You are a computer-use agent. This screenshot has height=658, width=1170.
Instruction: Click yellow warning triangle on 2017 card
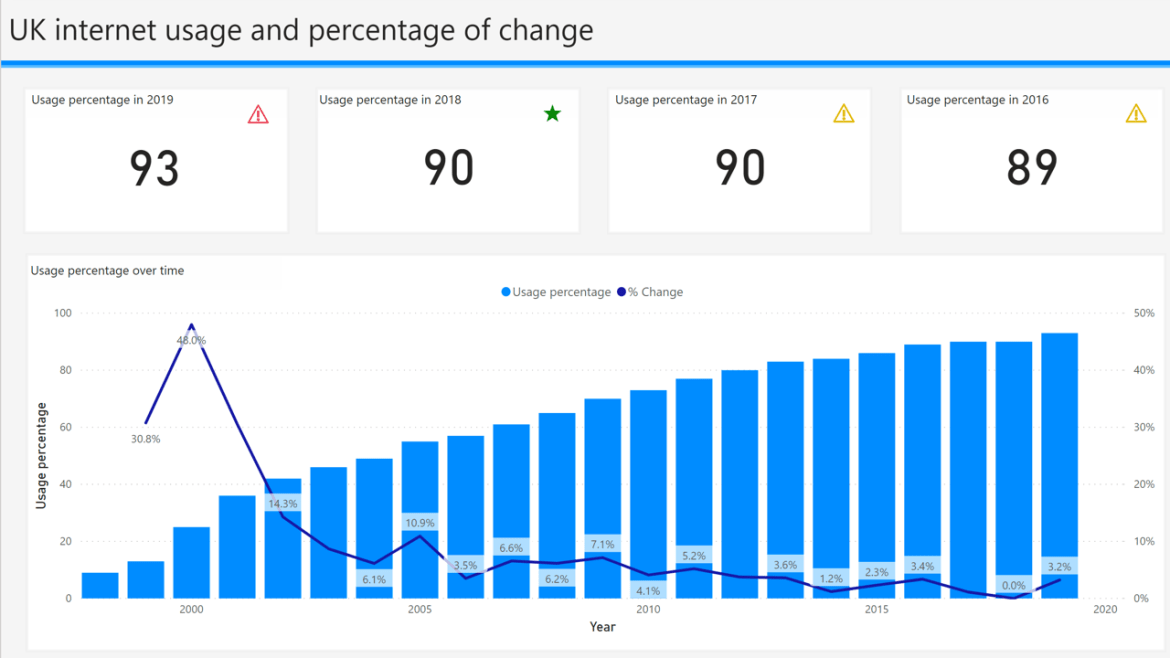click(x=844, y=113)
